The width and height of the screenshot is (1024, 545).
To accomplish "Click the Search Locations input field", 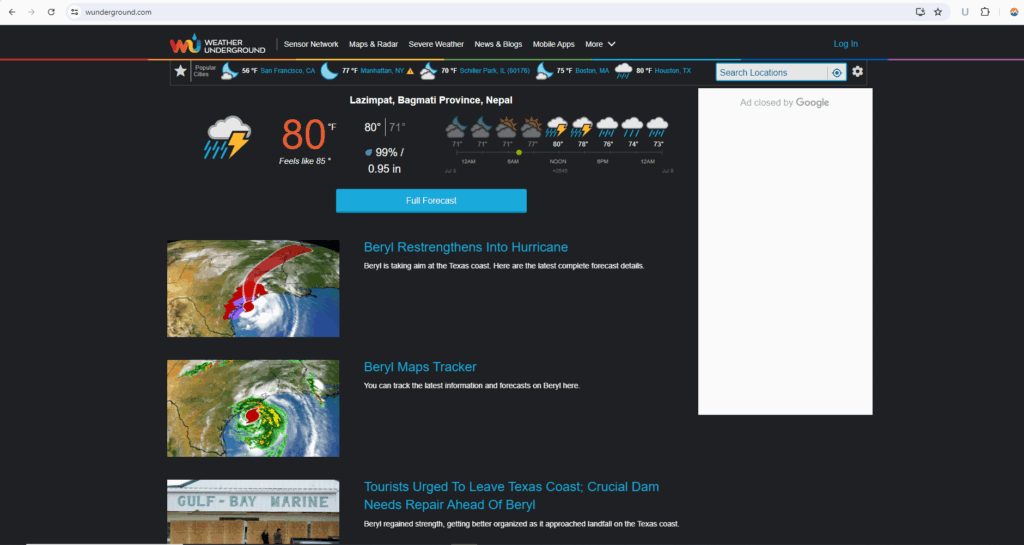I will (772, 72).
